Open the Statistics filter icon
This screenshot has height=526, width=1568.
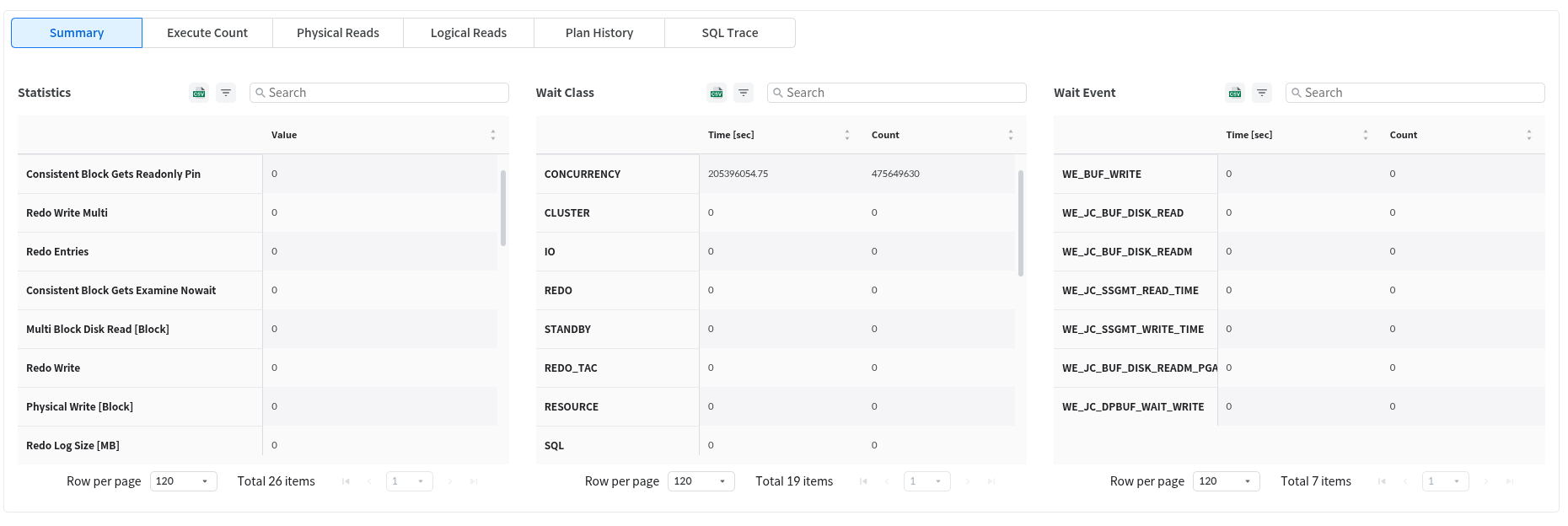click(x=226, y=93)
